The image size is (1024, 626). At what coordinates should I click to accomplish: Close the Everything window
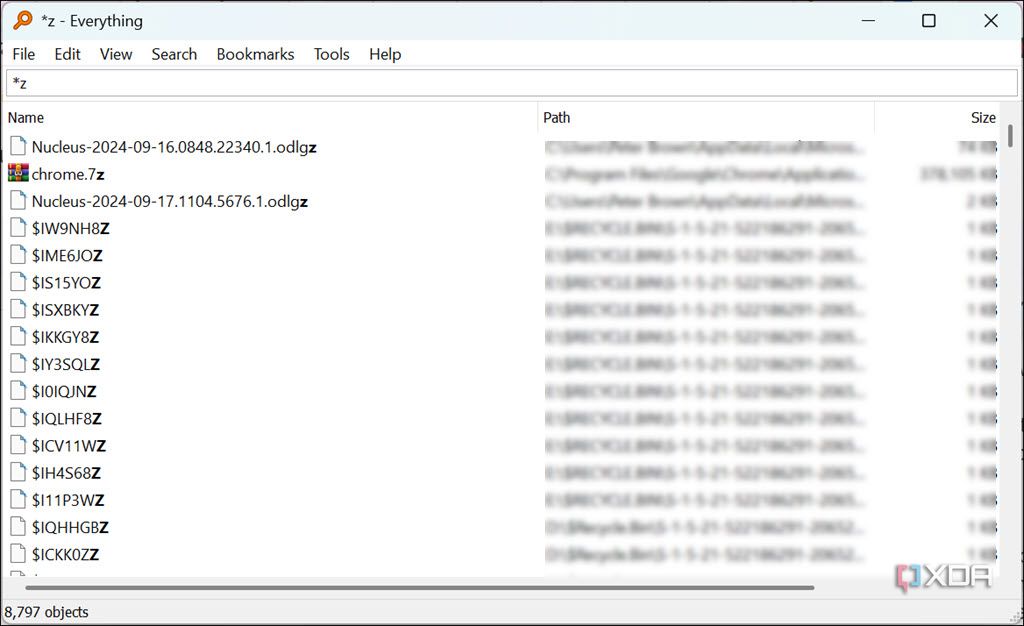click(991, 20)
